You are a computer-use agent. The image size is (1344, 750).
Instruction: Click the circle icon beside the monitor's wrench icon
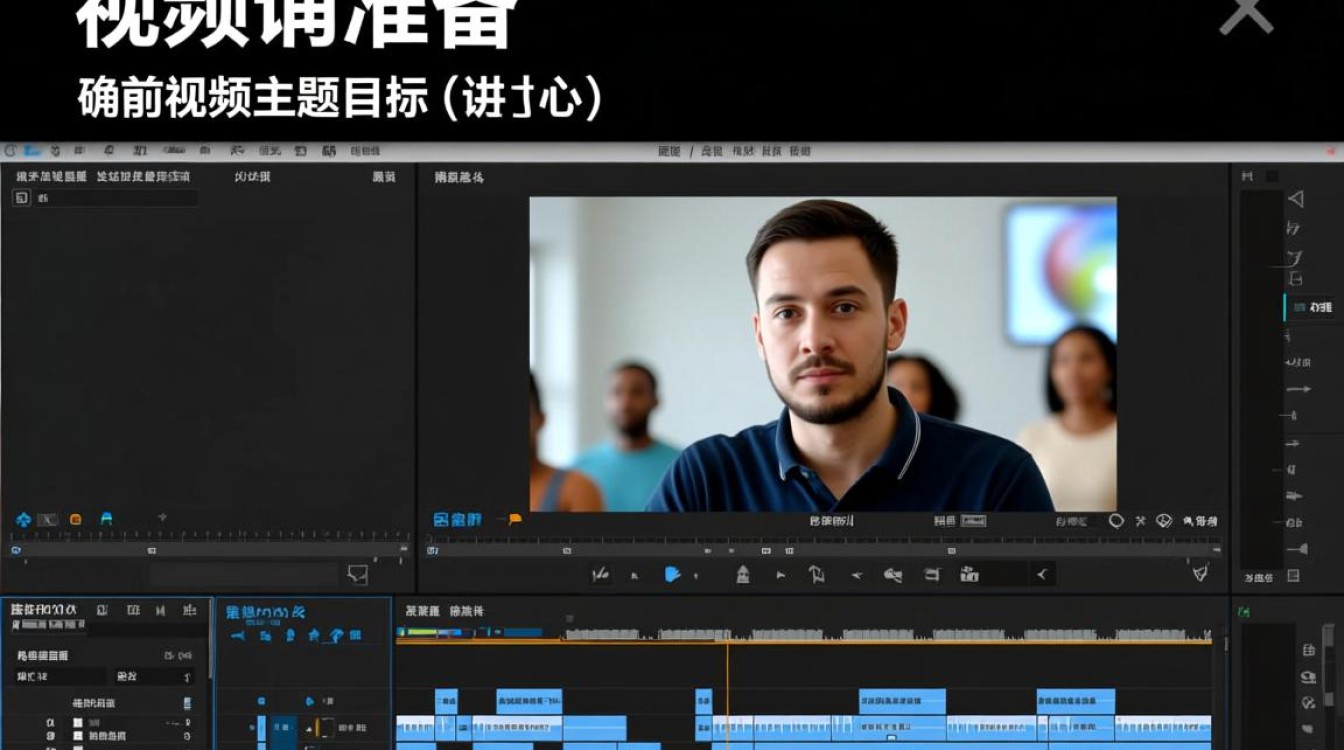point(1116,521)
